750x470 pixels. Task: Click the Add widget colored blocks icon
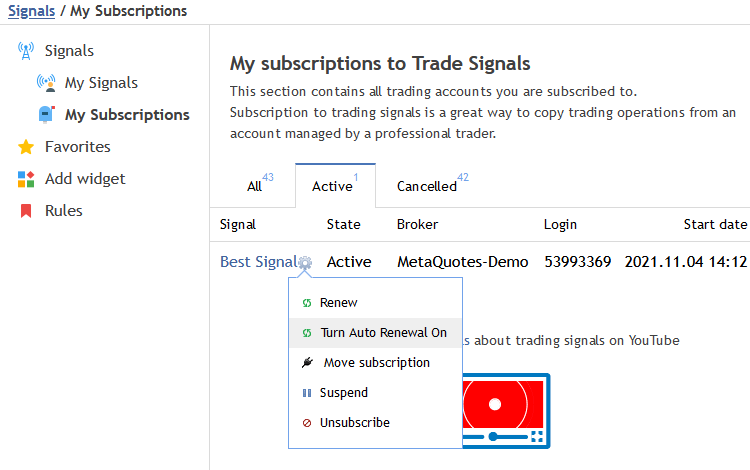(26, 179)
